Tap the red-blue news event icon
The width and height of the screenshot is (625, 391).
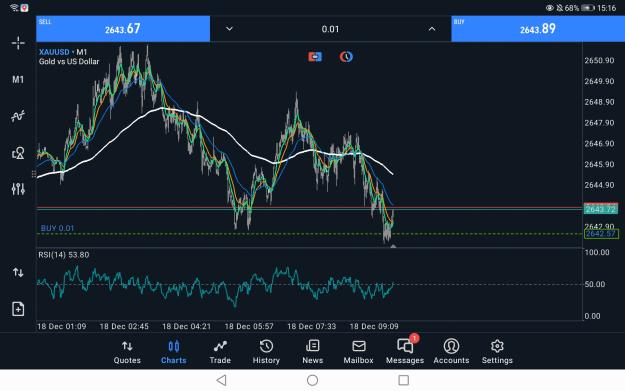click(315, 57)
